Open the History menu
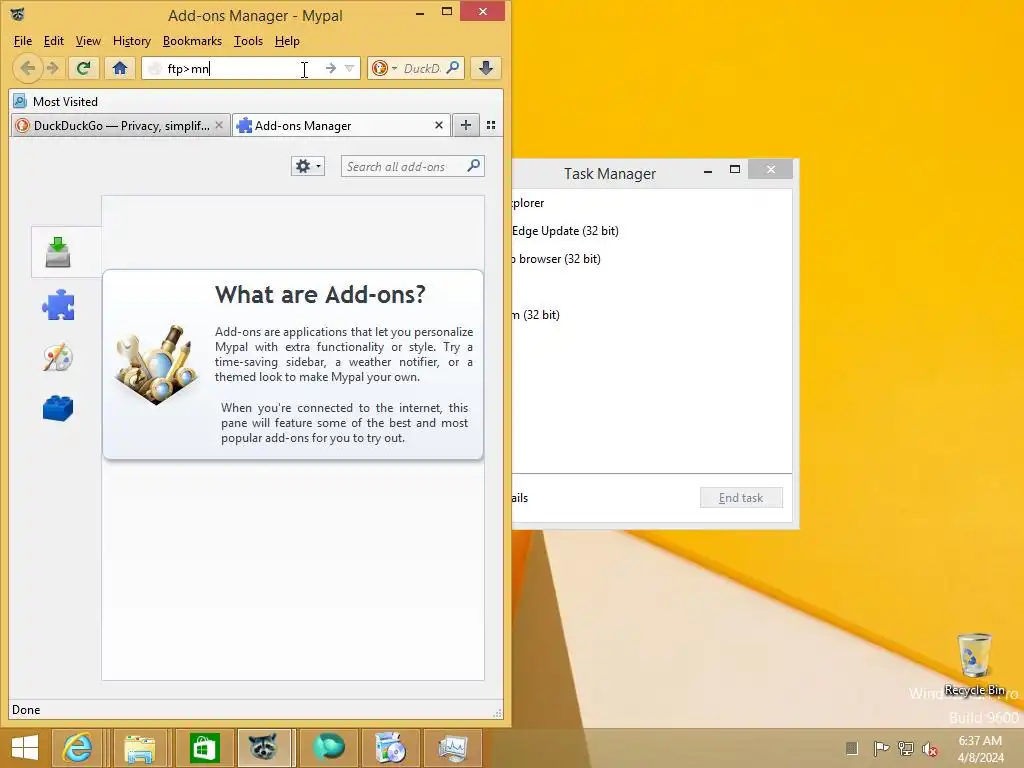The image size is (1024, 768). click(x=132, y=40)
